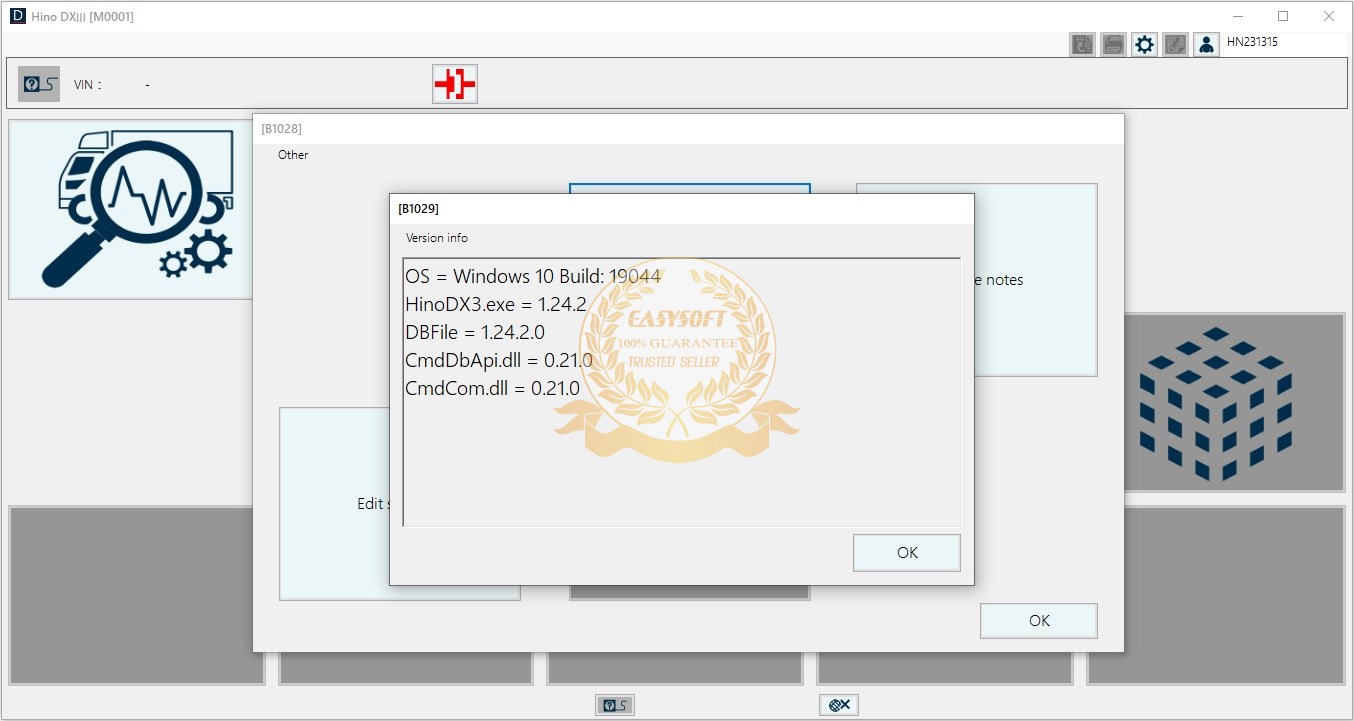Click the 'Version info' heading label
Image resolution: width=1354 pixels, height=721 pixels.
pyautogui.click(x=436, y=238)
